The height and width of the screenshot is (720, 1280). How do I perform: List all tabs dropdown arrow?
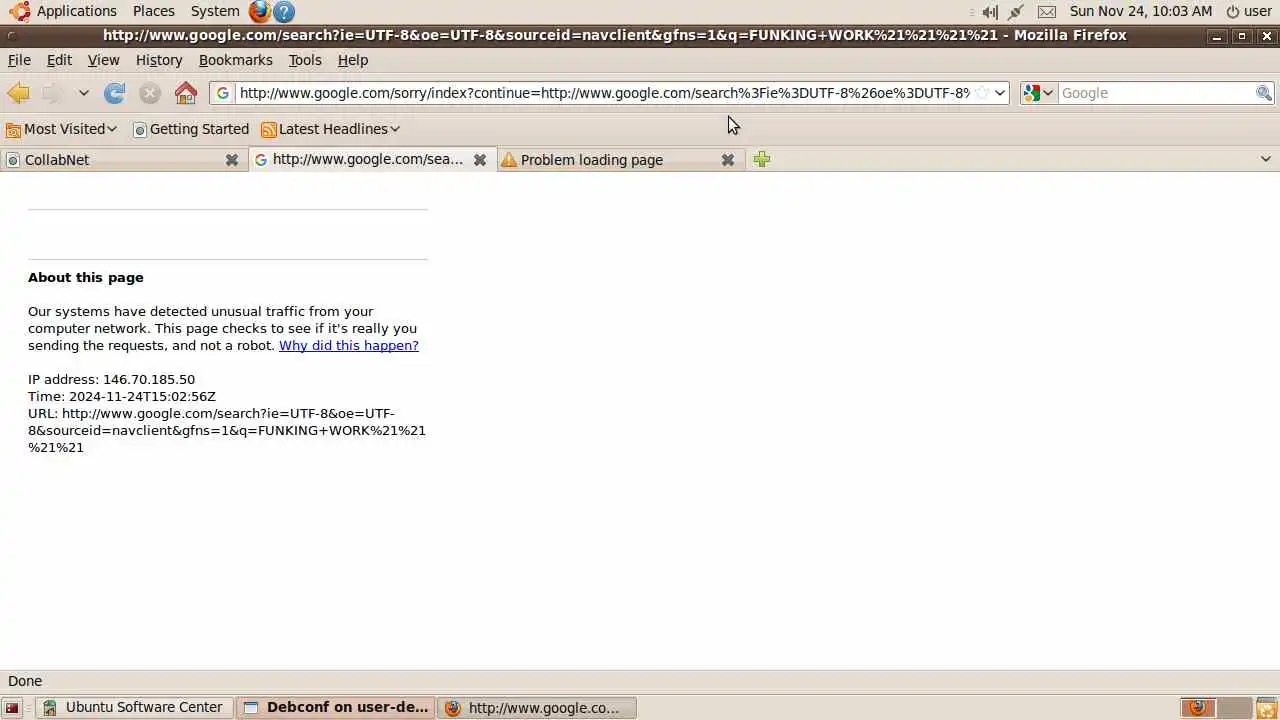click(x=1265, y=159)
